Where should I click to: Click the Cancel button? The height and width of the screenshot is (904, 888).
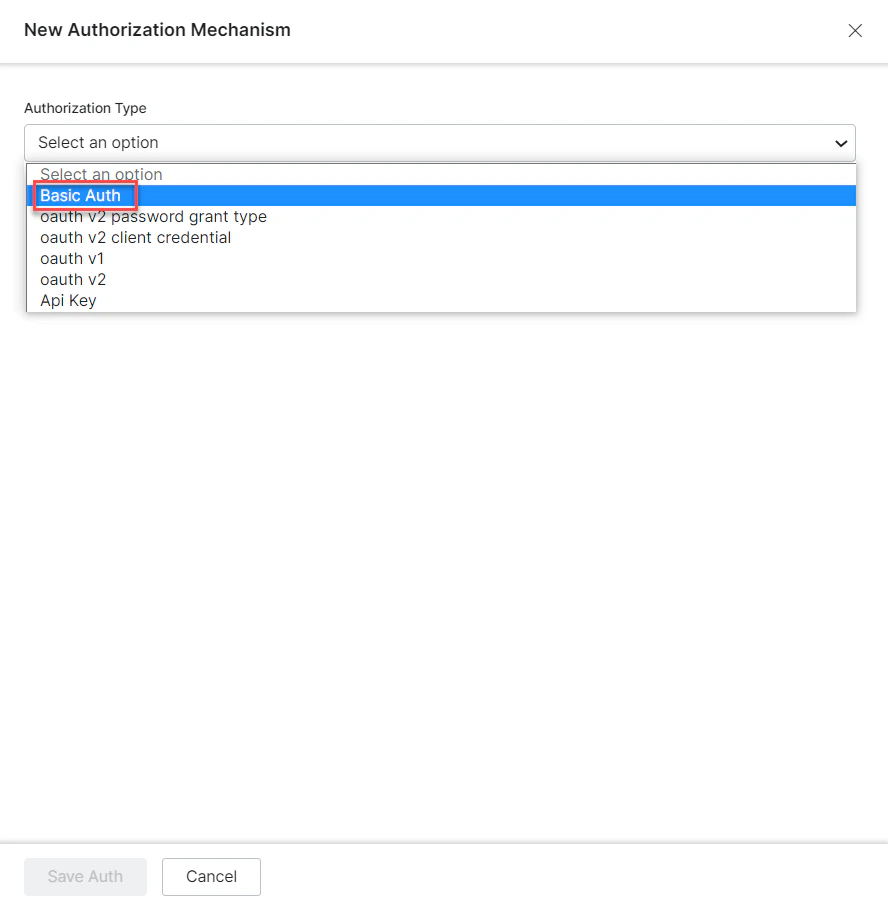(211, 876)
